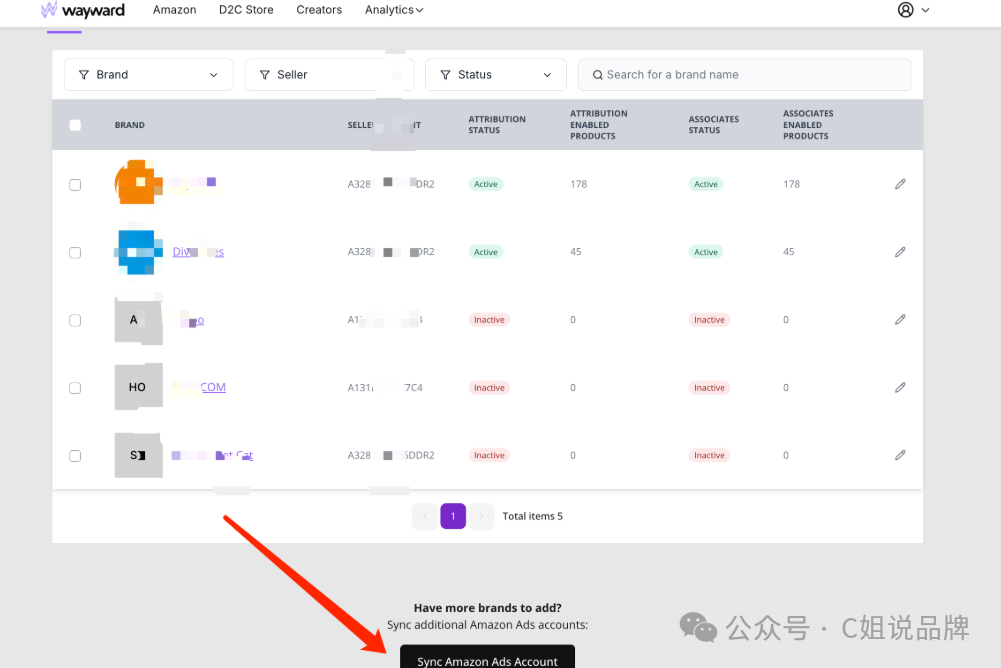Screen dimensions: 1001x668
Task: Go to next page arrow
Action: point(482,516)
